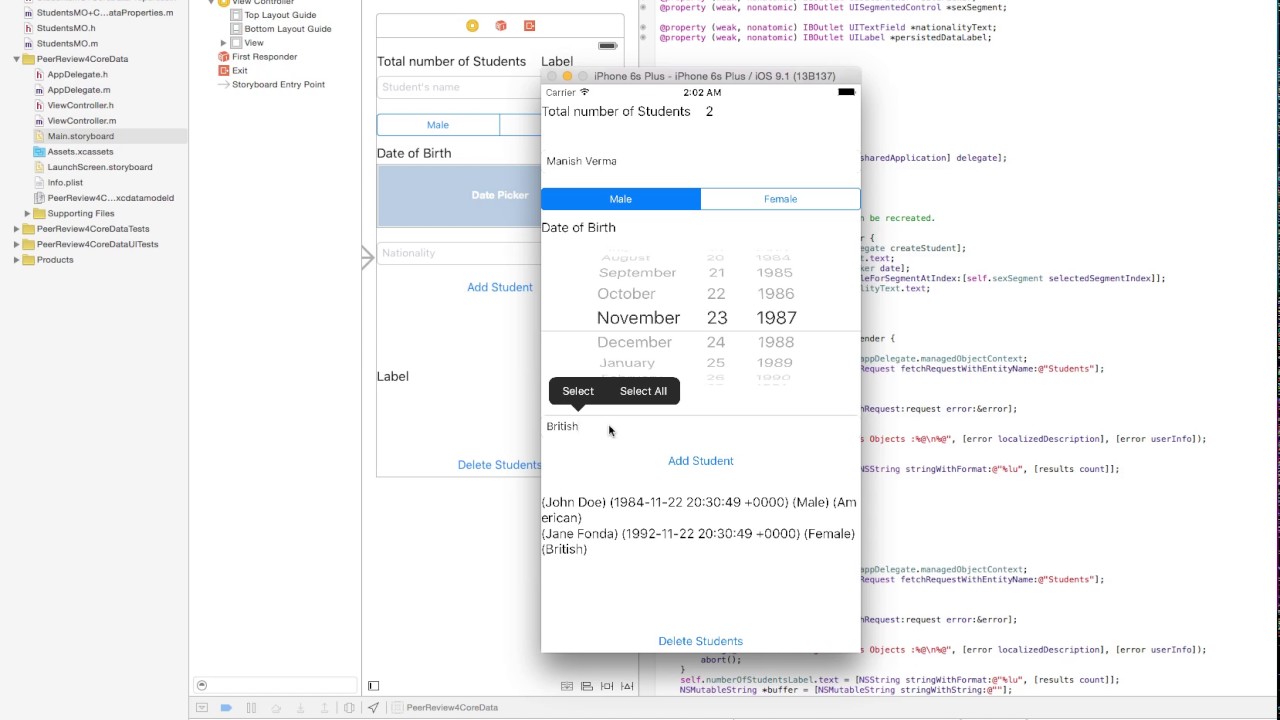The width and height of the screenshot is (1280, 720).
Task: Open the Align constraints icon
Action: pyautogui.click(x=587, y=686)
